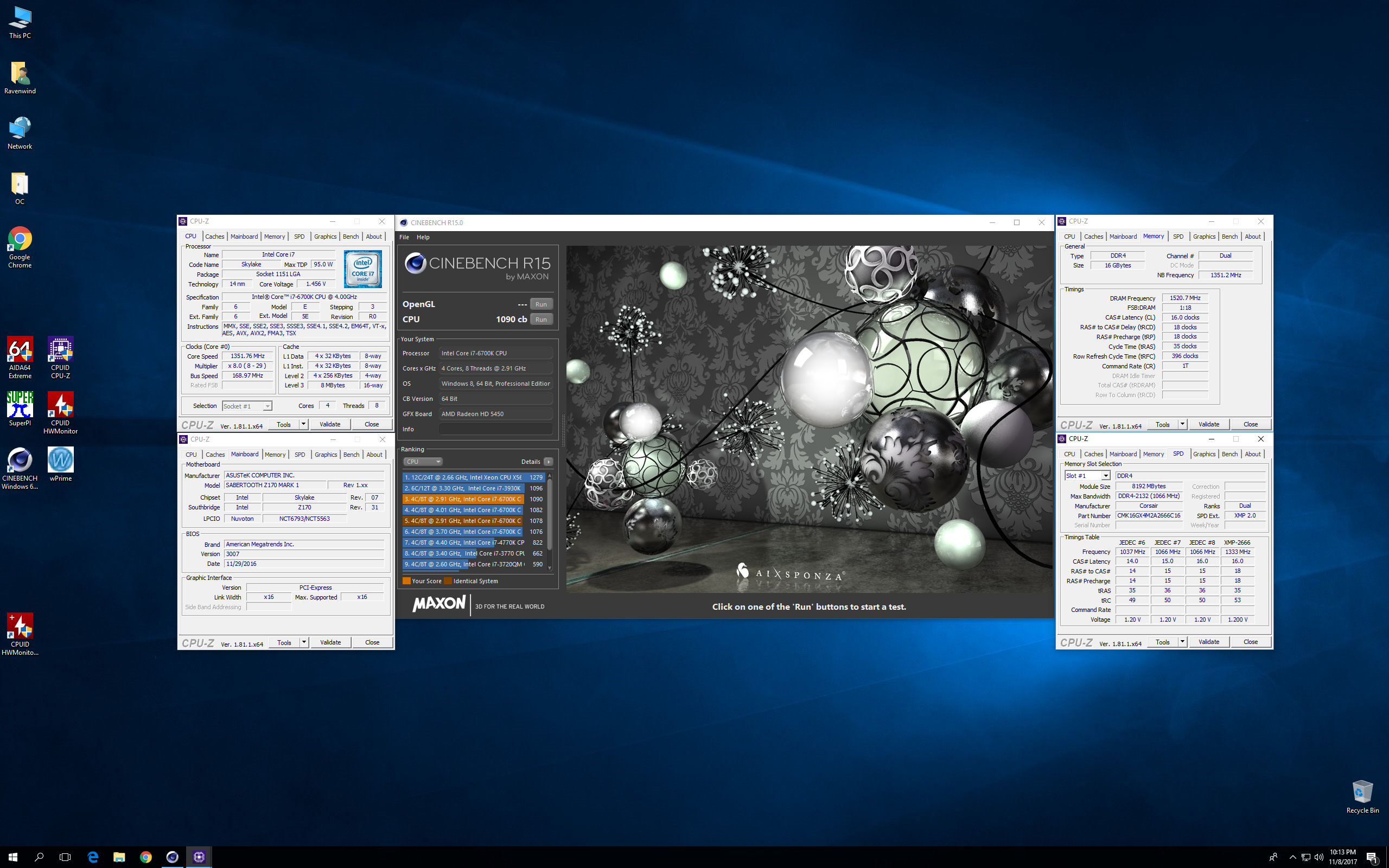
Task: Launch CPUID HWMonitor icon beside SuperPI
Action: click(60, 413)
